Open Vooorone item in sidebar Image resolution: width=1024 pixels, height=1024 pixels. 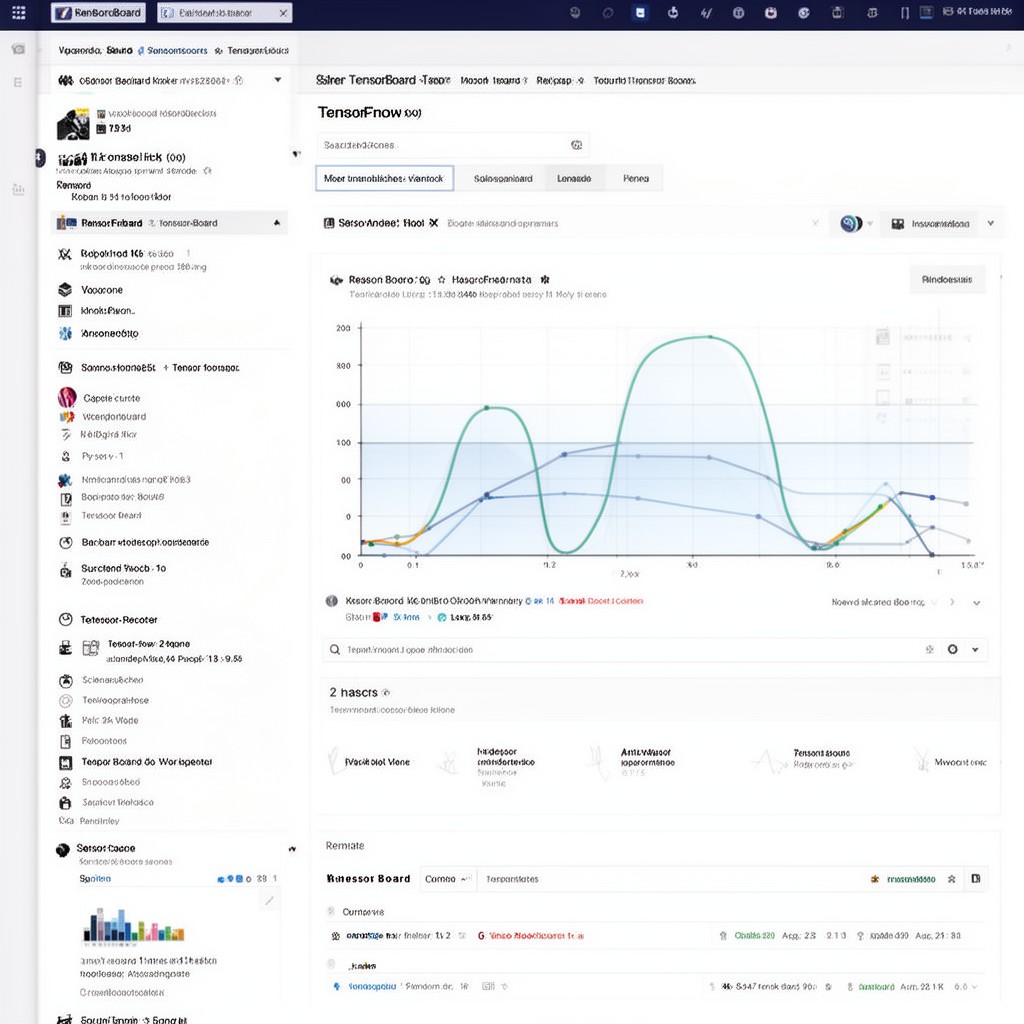[102, 290]
